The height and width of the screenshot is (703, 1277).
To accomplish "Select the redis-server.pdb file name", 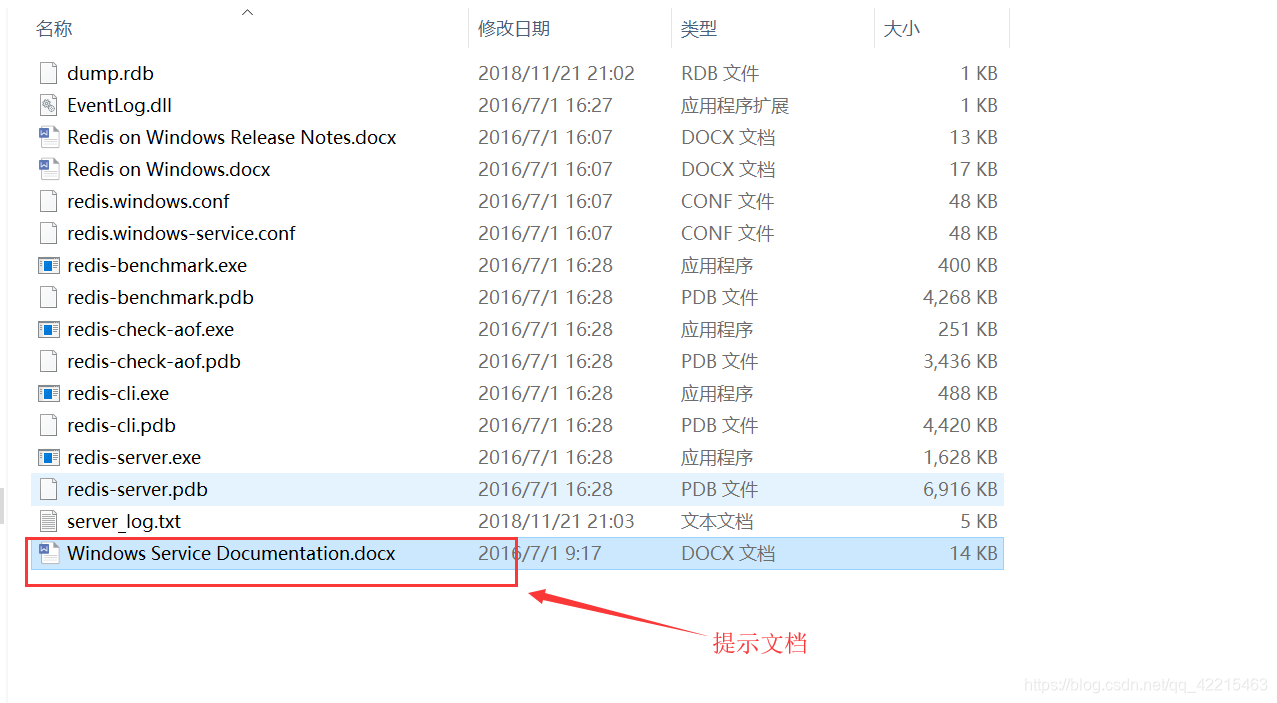I will pos(137,489).
